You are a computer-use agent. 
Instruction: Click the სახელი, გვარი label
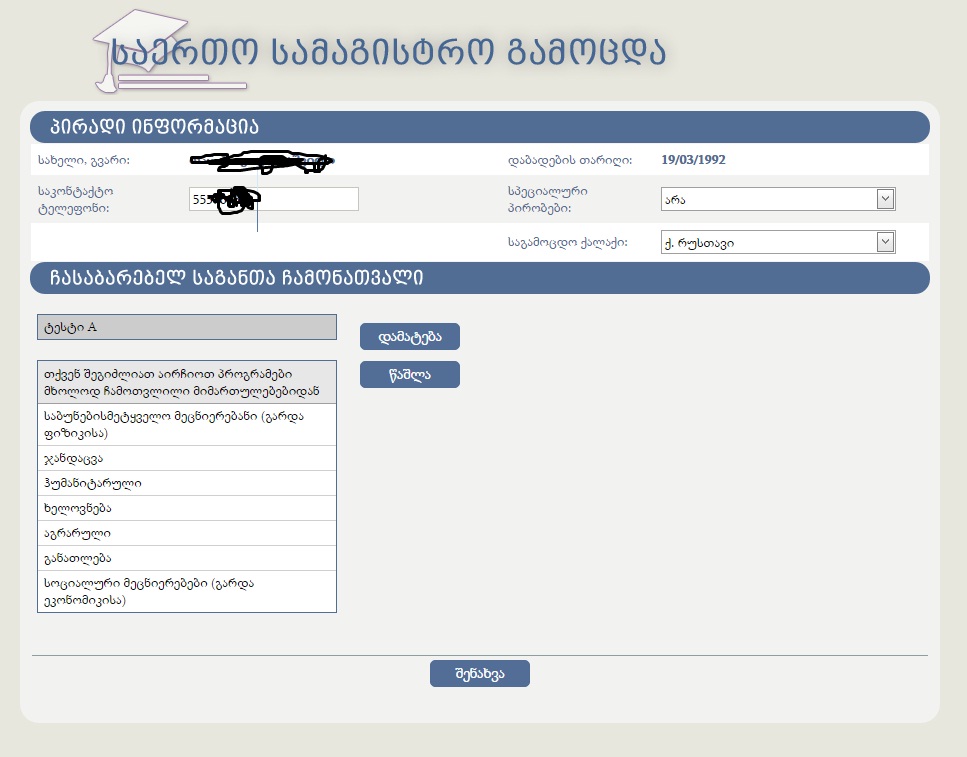84,160
